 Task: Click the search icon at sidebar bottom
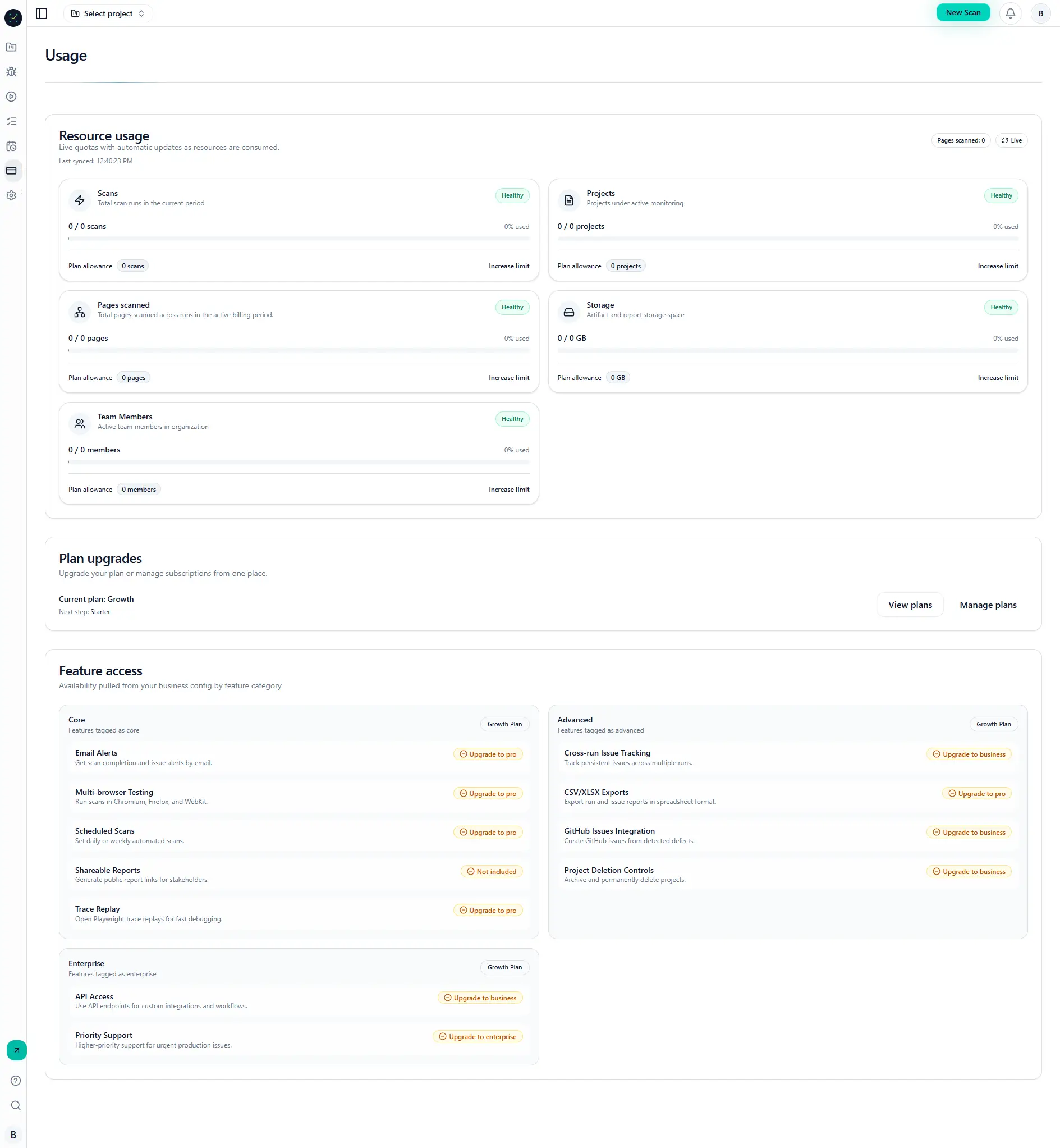click(x=15, y=1105)
